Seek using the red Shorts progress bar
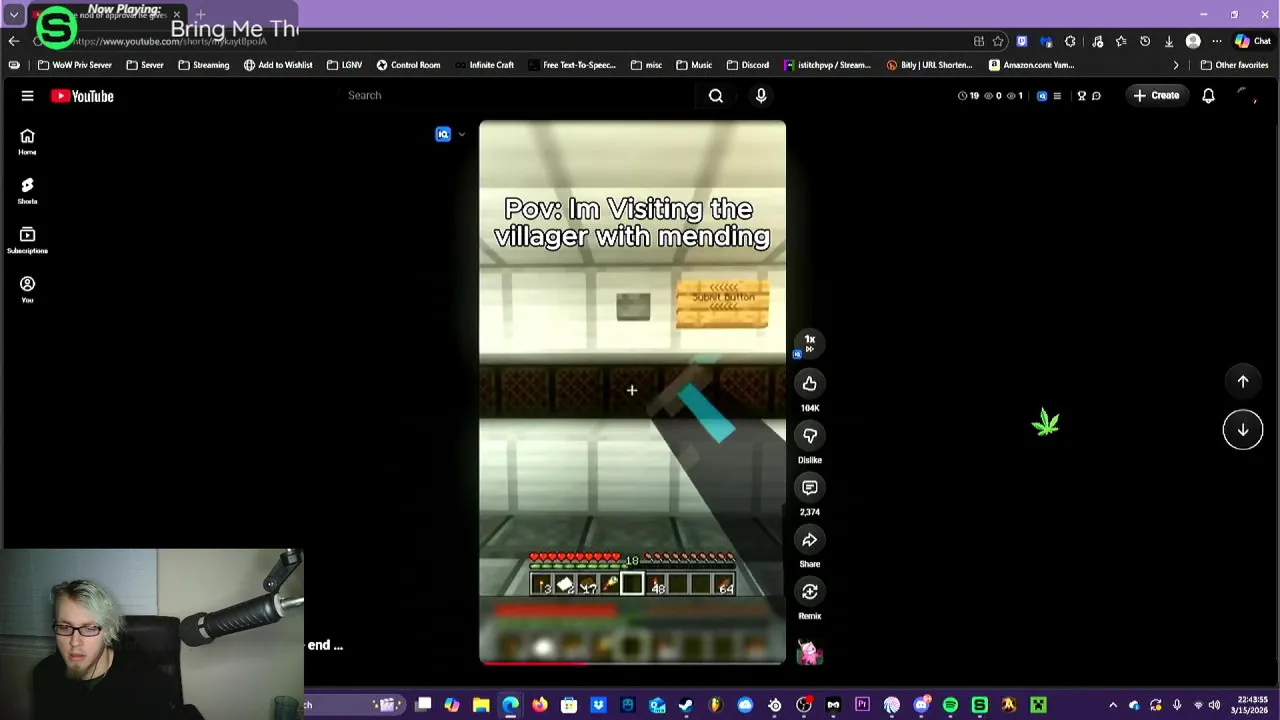 tap(632, 662)
